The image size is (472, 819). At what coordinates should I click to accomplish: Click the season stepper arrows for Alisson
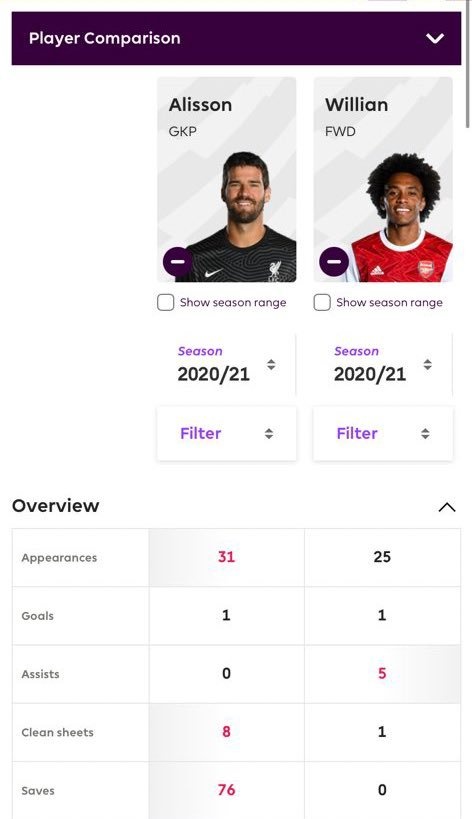[x=271, y=365]
